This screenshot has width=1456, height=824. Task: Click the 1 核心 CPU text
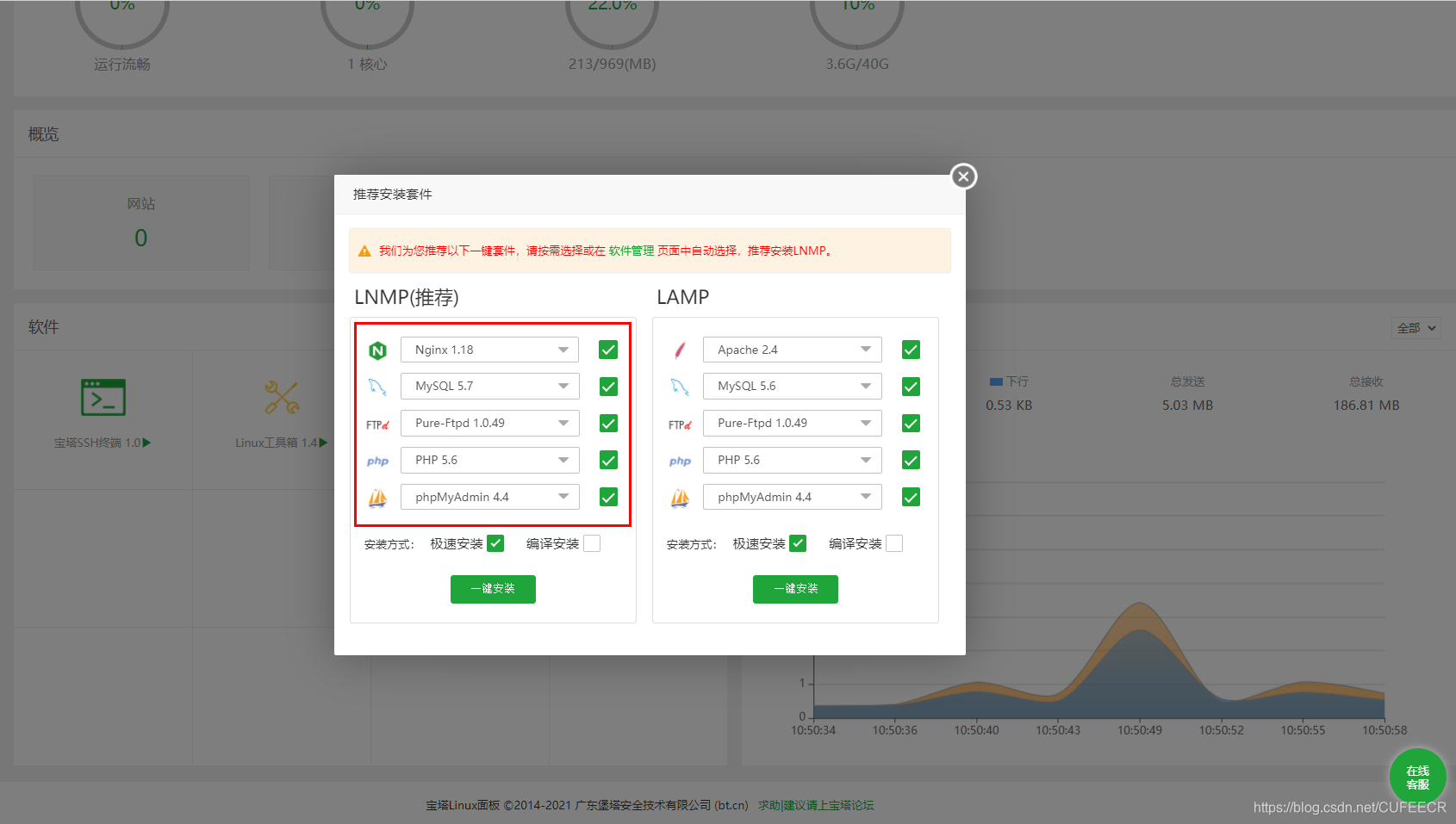pyautogui.click(x=368, y=65)
